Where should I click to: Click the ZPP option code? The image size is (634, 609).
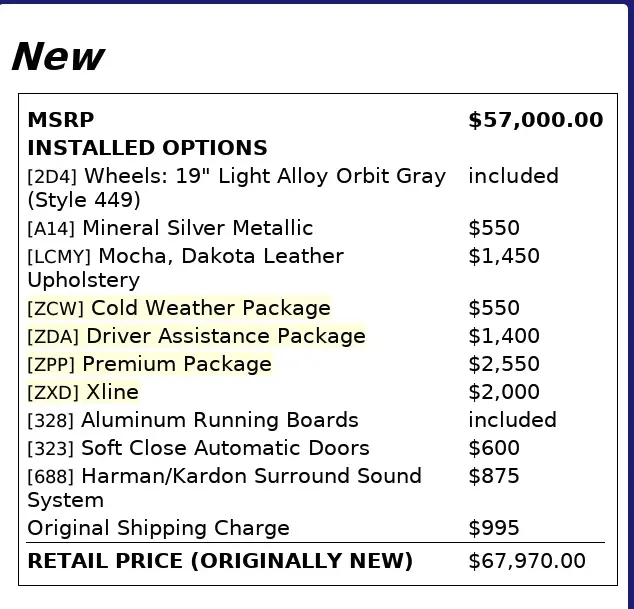click(52, 365)
